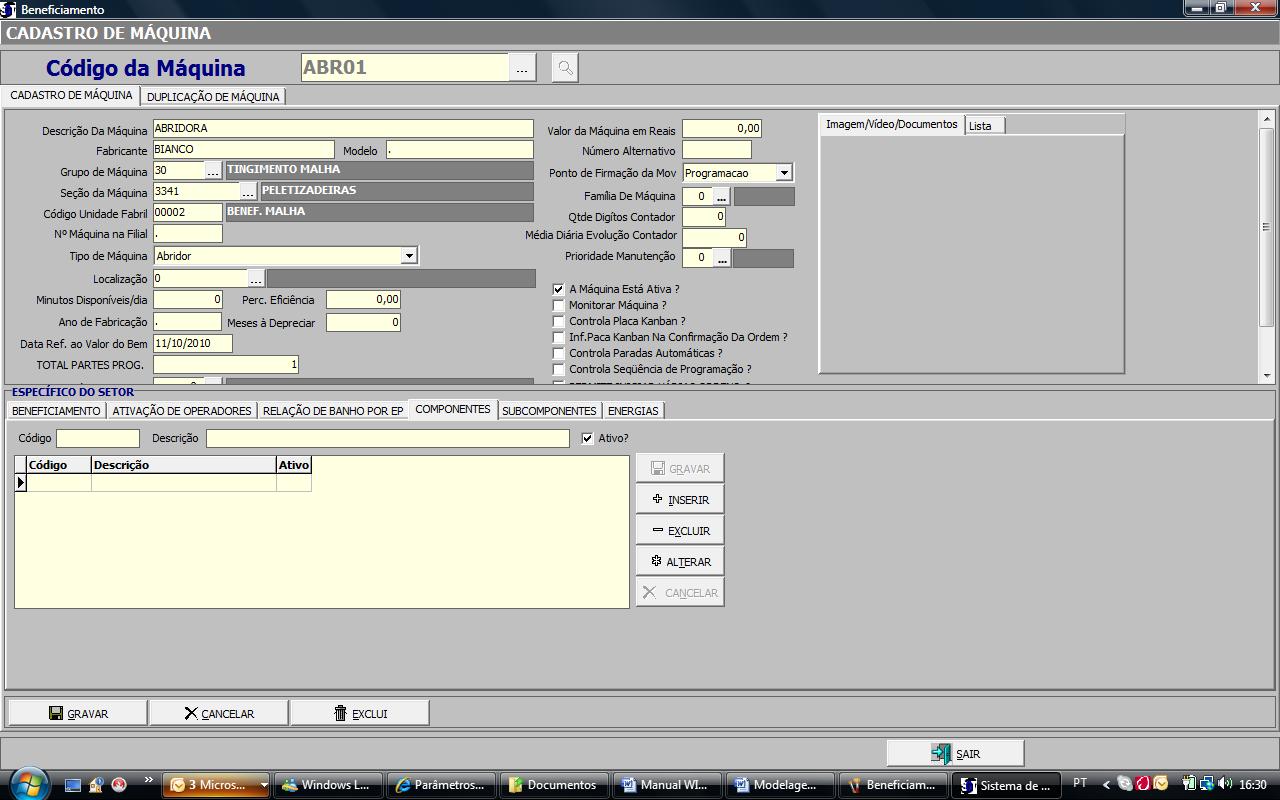Open lookup button next to Código da Máquina
The height and width of the screenshot is (800, 1280).
click(x=522, y=68)
